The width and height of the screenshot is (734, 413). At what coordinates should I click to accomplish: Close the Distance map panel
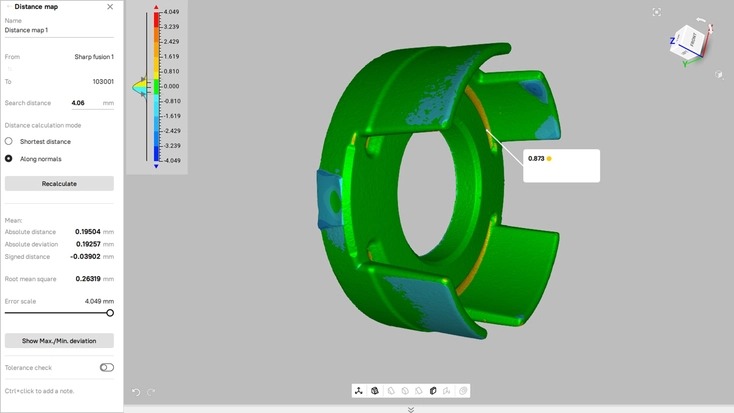click(x=110, y=7)
